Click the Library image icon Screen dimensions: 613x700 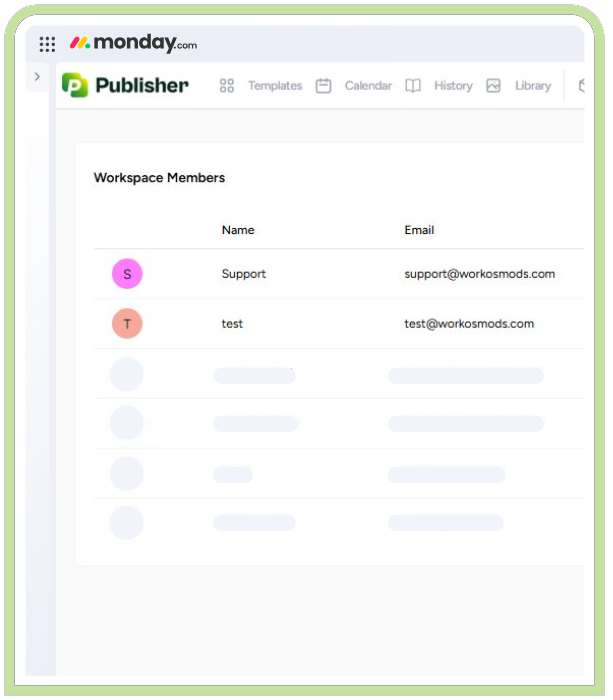click(493, 86)
